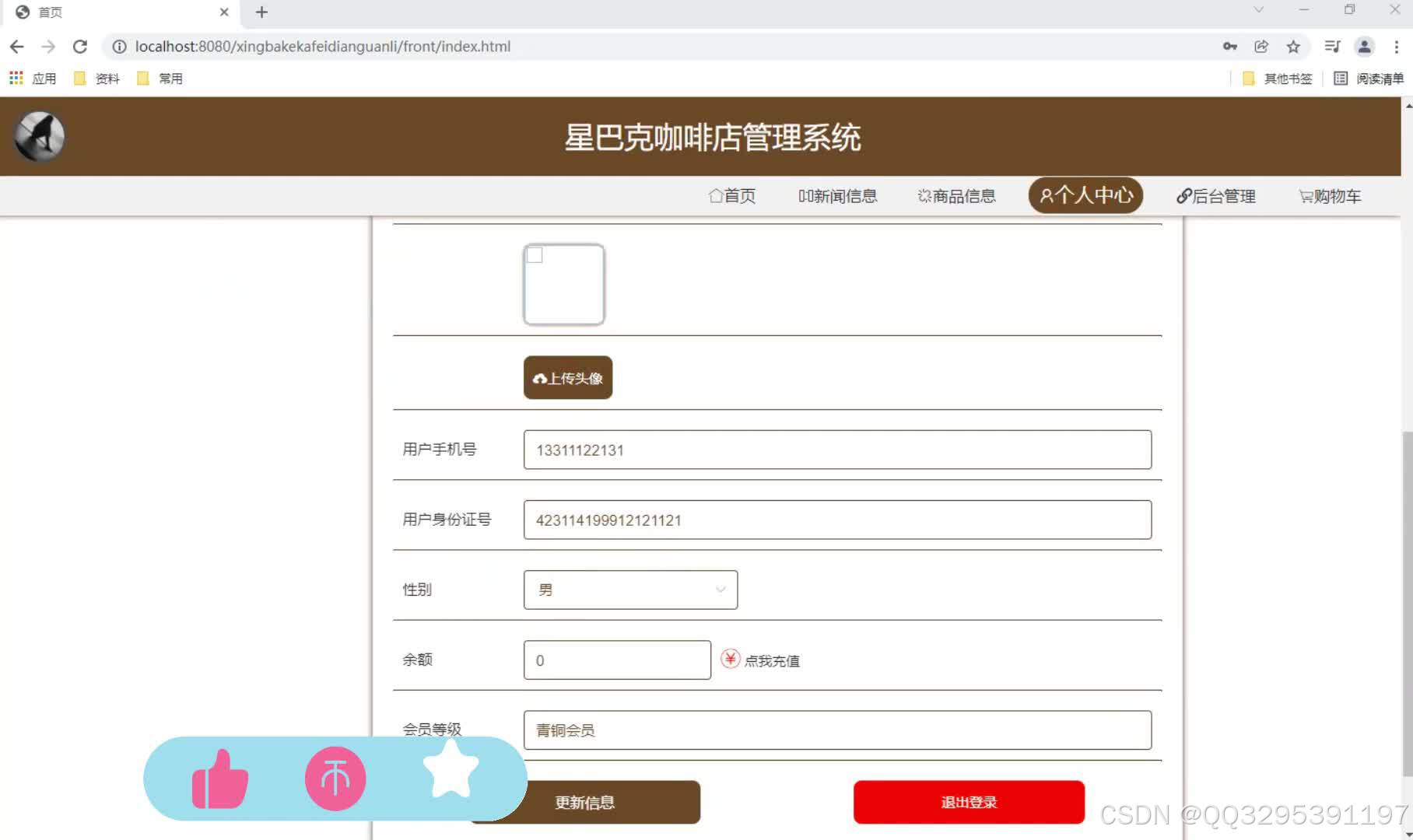The width and height of the screenshot is (1413, 840).
Task: Click the 余额 input field
Action: tap(617, 660)
